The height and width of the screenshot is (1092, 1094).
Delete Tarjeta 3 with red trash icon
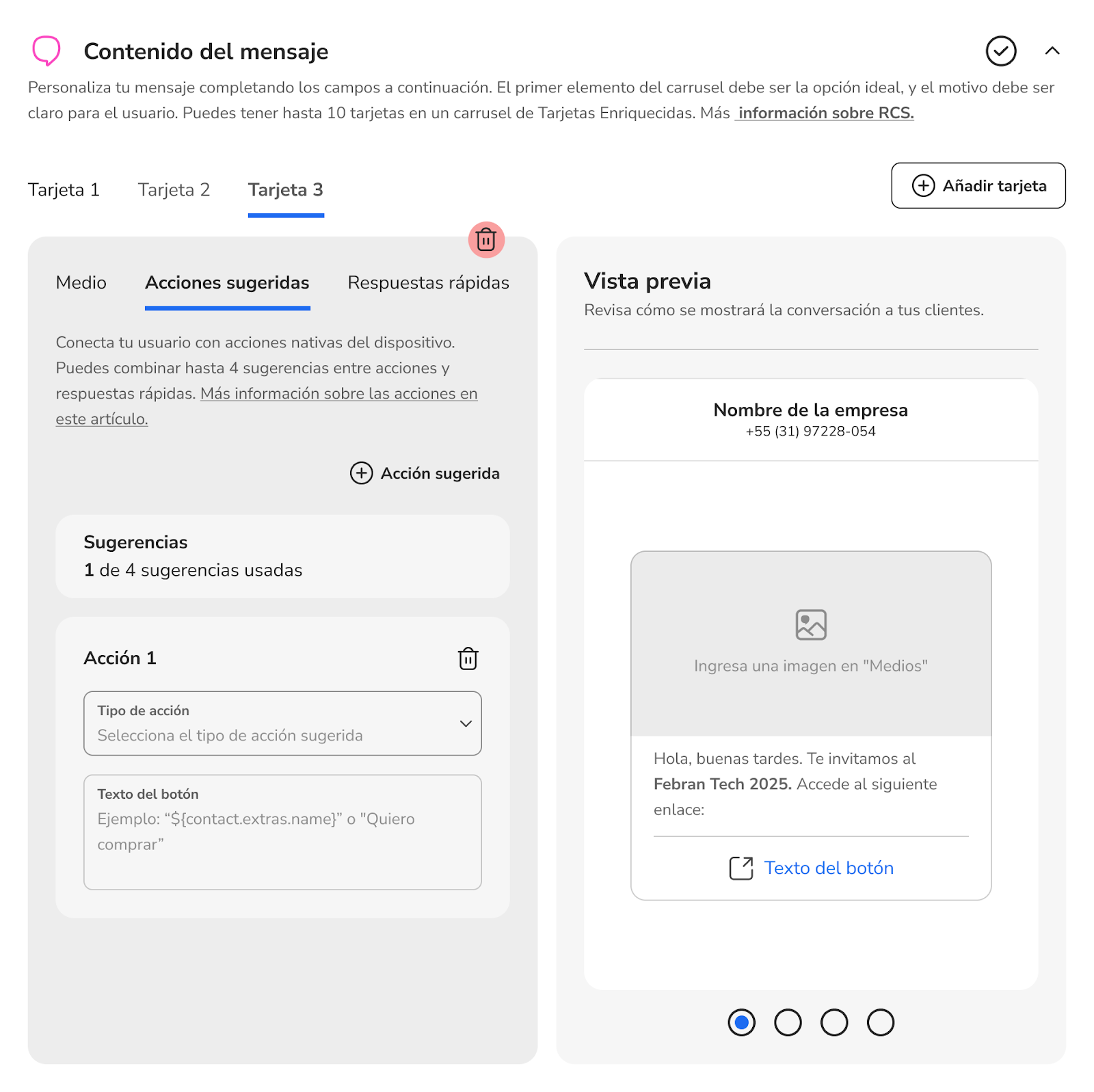pyautogui.click(x=486, y=240)
